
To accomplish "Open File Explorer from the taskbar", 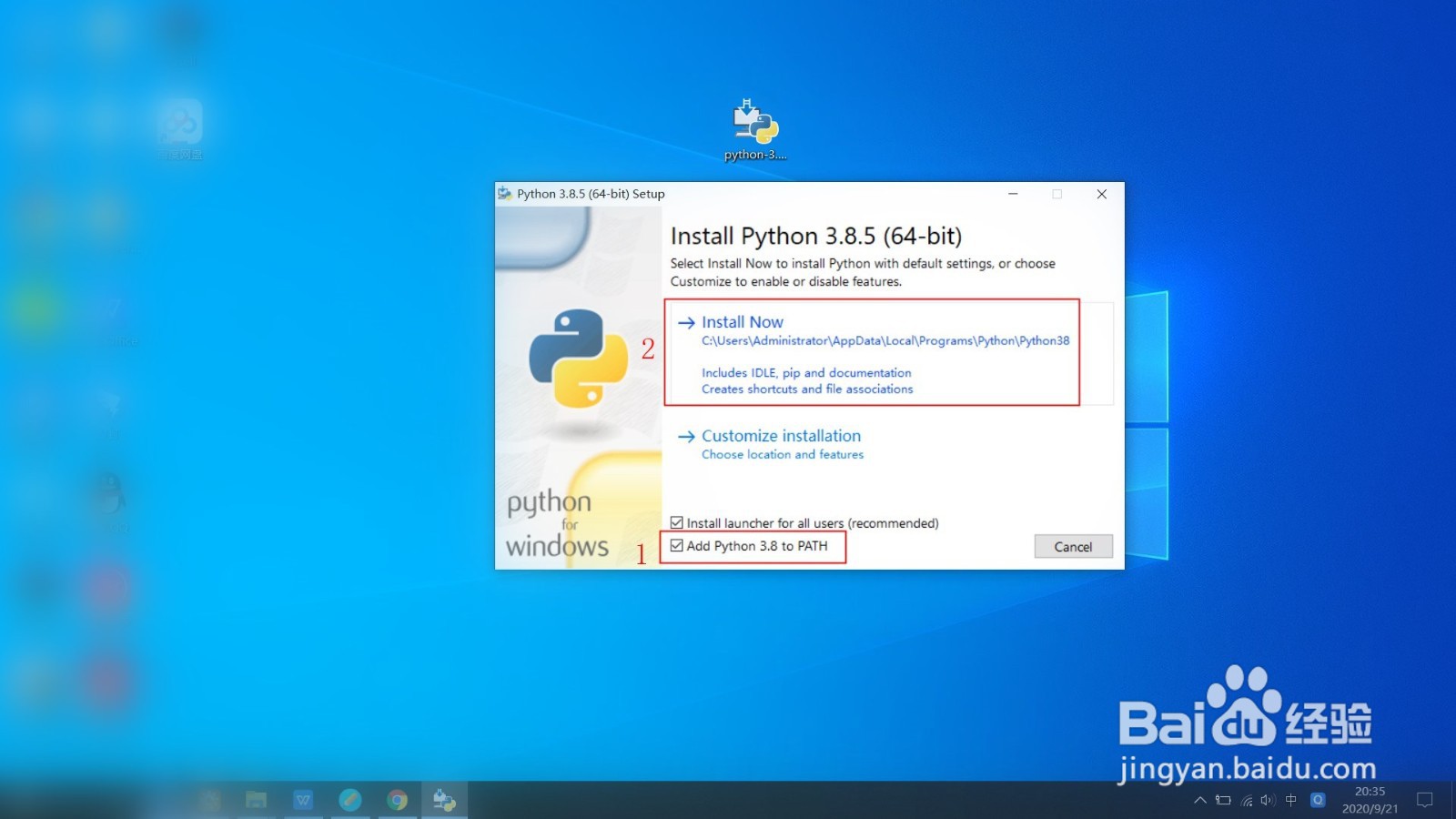I will point(256,800).
